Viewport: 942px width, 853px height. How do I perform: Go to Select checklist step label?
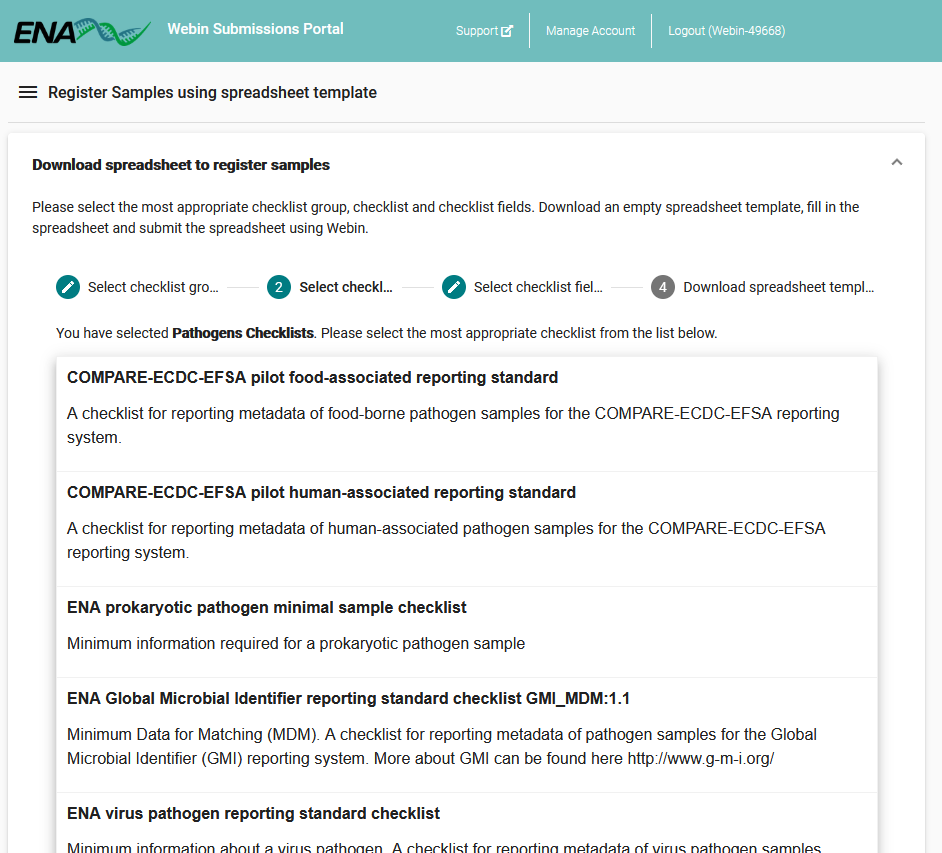pyautogui.click(x=346, y=287)
